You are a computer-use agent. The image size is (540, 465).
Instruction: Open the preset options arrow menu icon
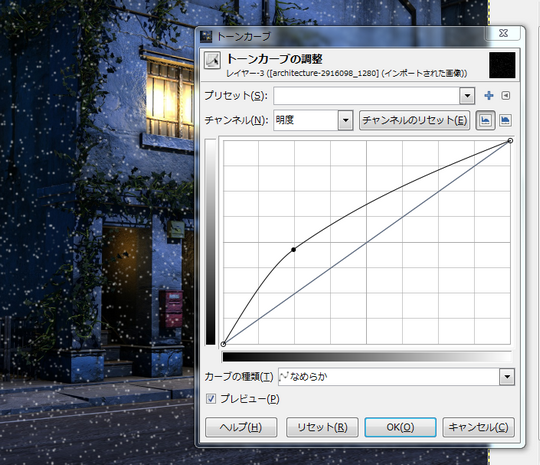(506, 95)
